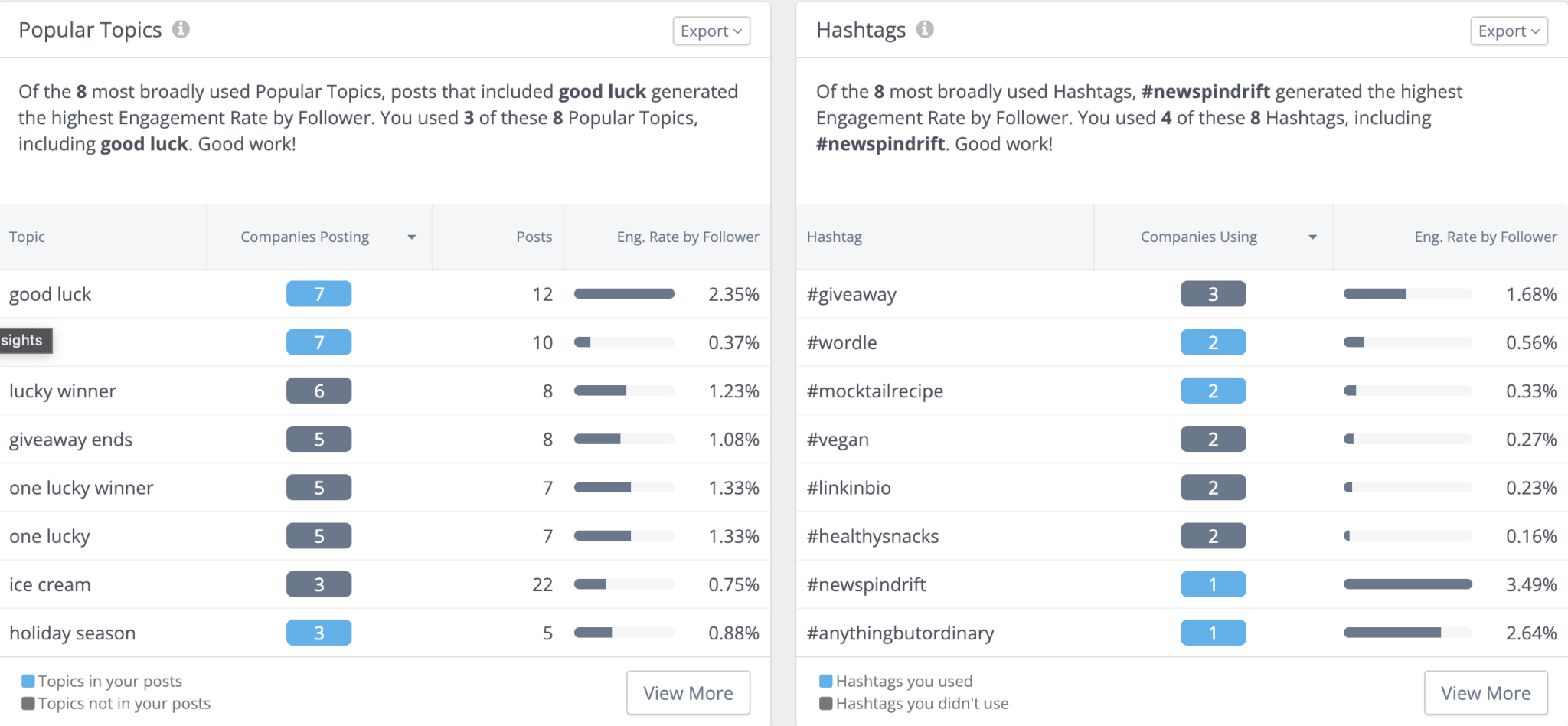
Task: Select the #newspindrift hashtag
Action: pos(866,584)
